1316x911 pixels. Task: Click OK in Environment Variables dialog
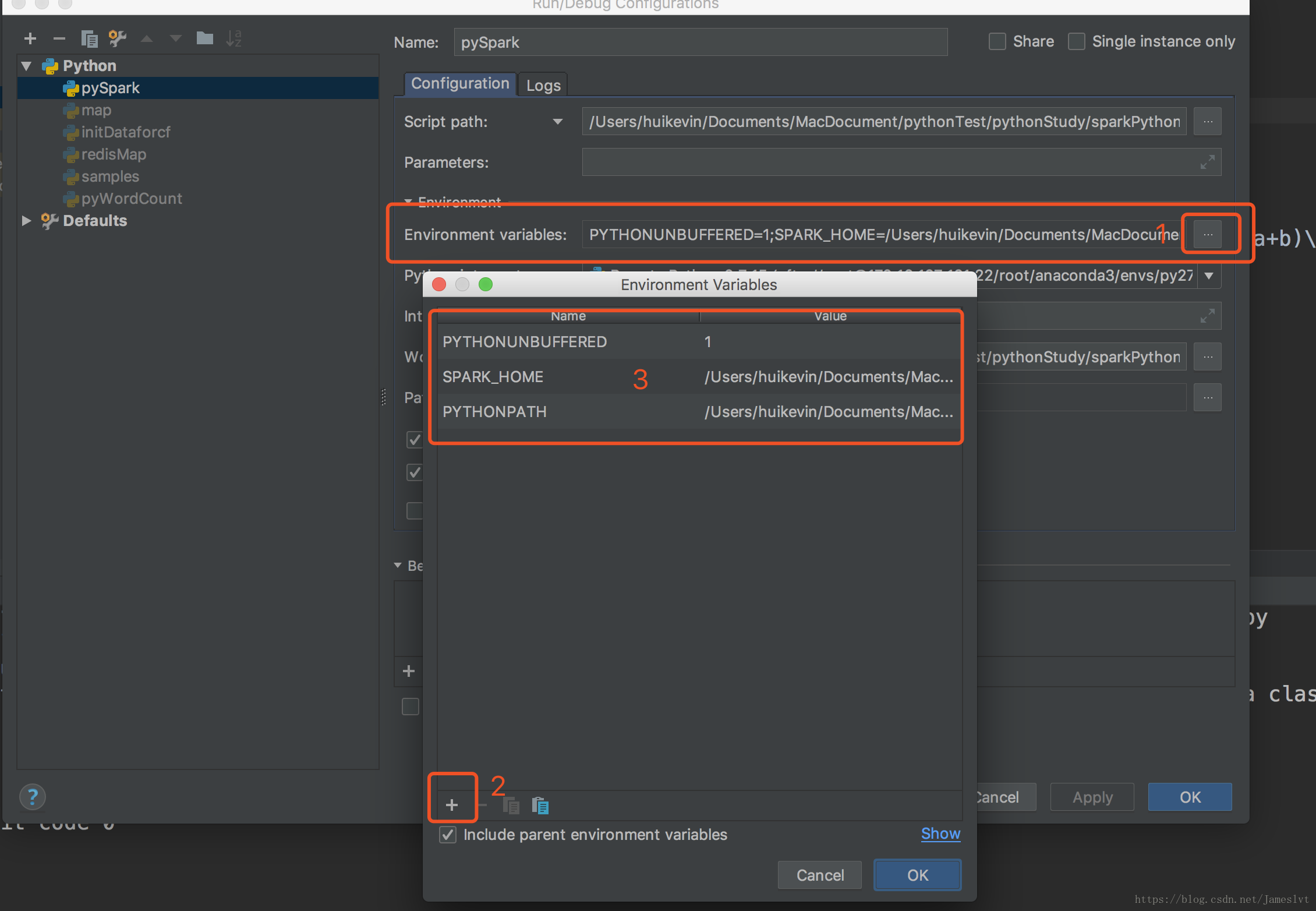(x=918, y=875)
